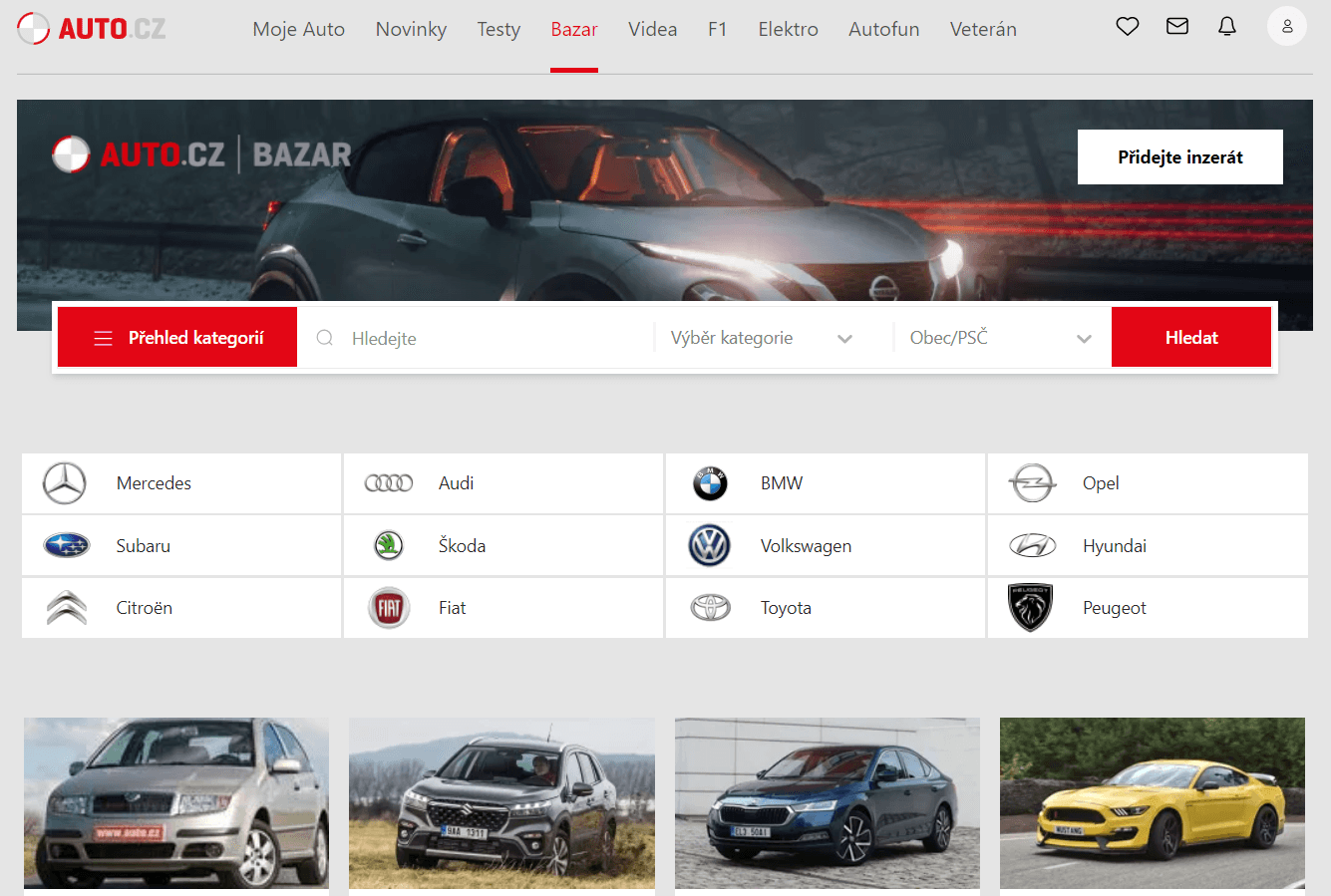Open the grey Suzuki SUV thumbnail

[x=501, y=803]
